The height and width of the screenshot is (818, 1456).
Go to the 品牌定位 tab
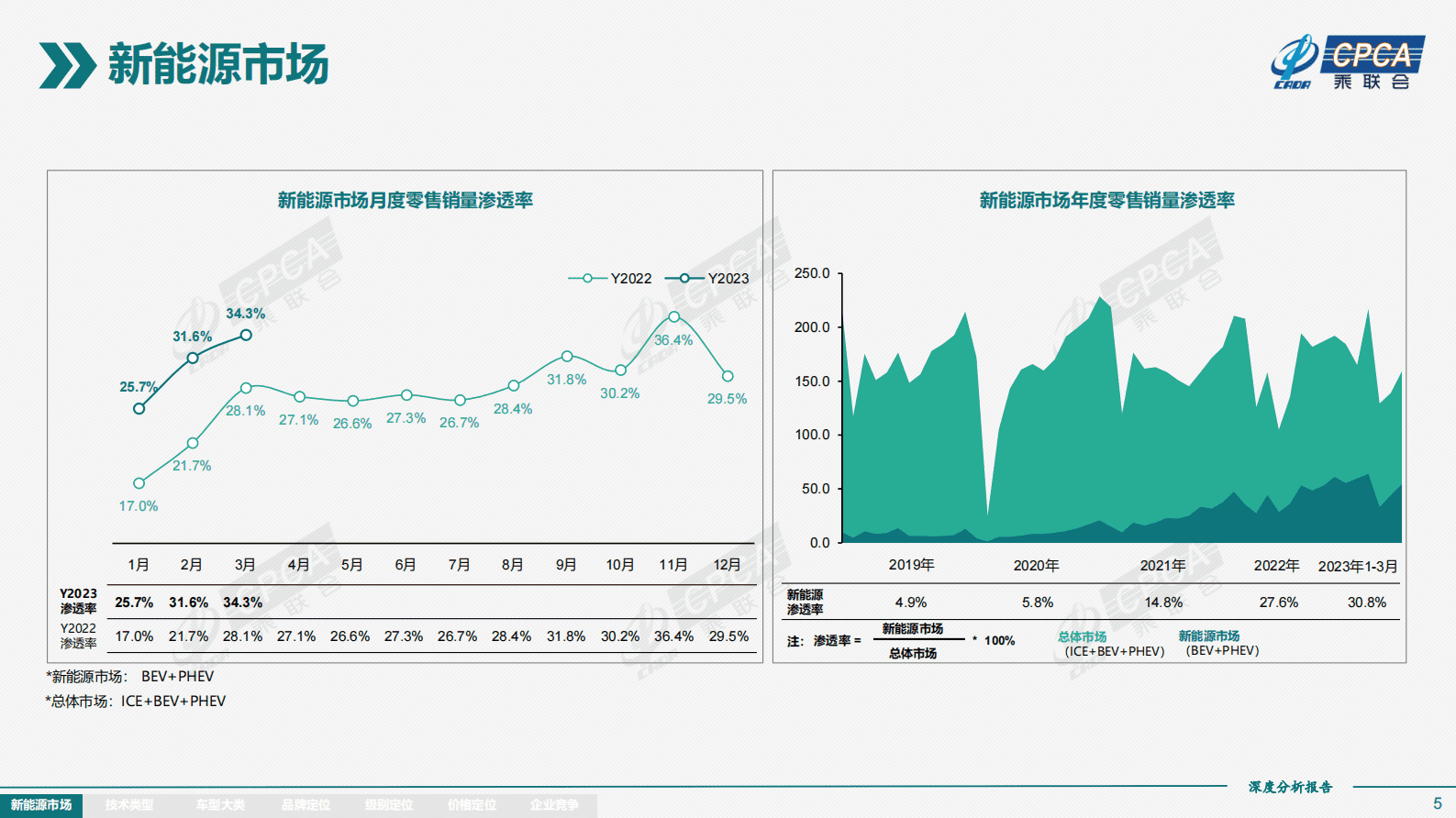point(306,805)
